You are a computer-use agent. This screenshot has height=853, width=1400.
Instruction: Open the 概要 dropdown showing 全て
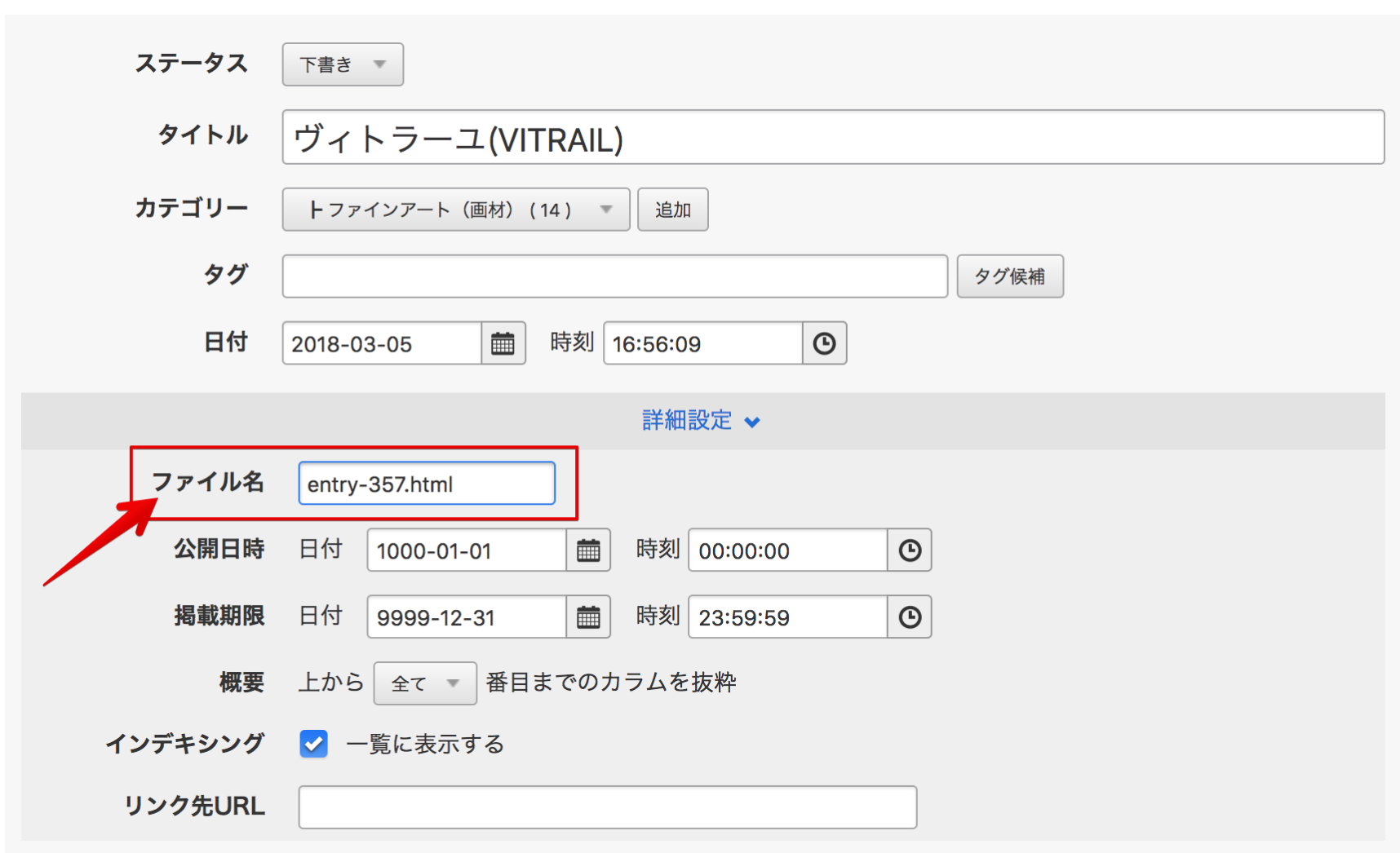click(424, 683)
